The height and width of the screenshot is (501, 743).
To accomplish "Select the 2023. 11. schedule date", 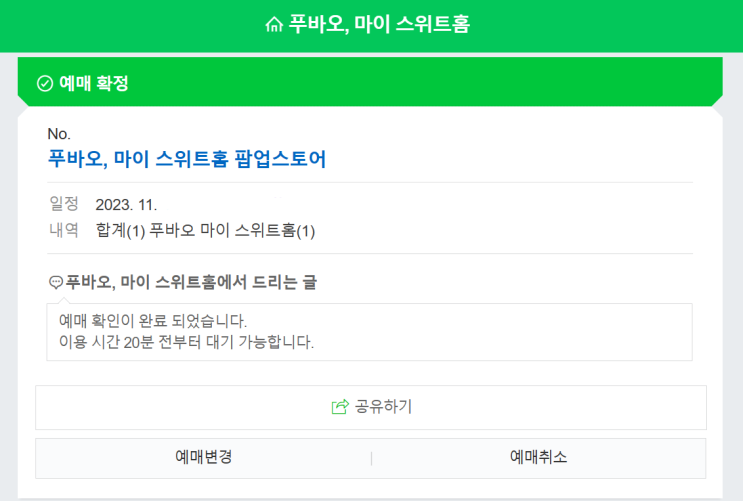I will [126, 205].
